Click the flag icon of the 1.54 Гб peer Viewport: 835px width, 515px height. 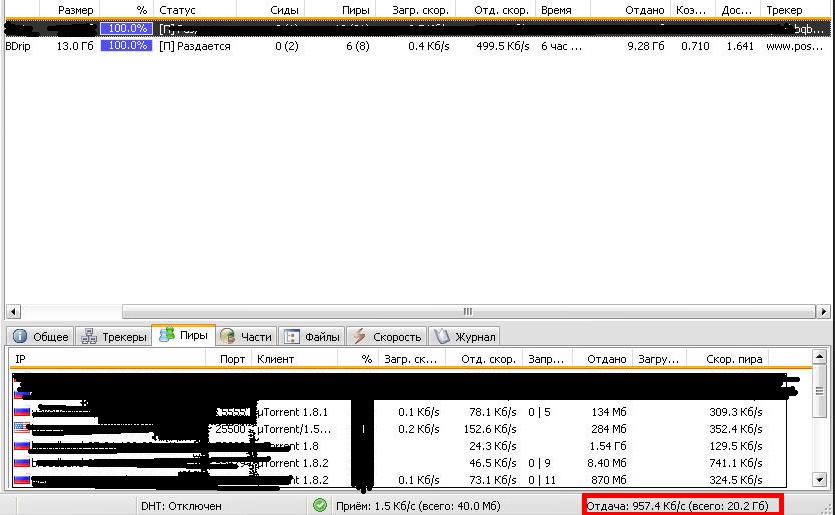[22, 445]
